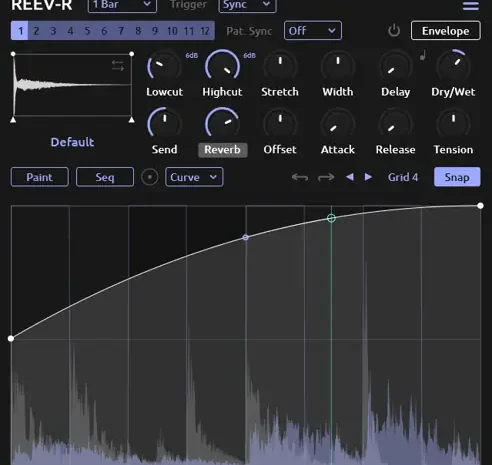Click the purple curve midpoint handle
Viewport: 492px width, 465px height.
click(x=246, y=237)
